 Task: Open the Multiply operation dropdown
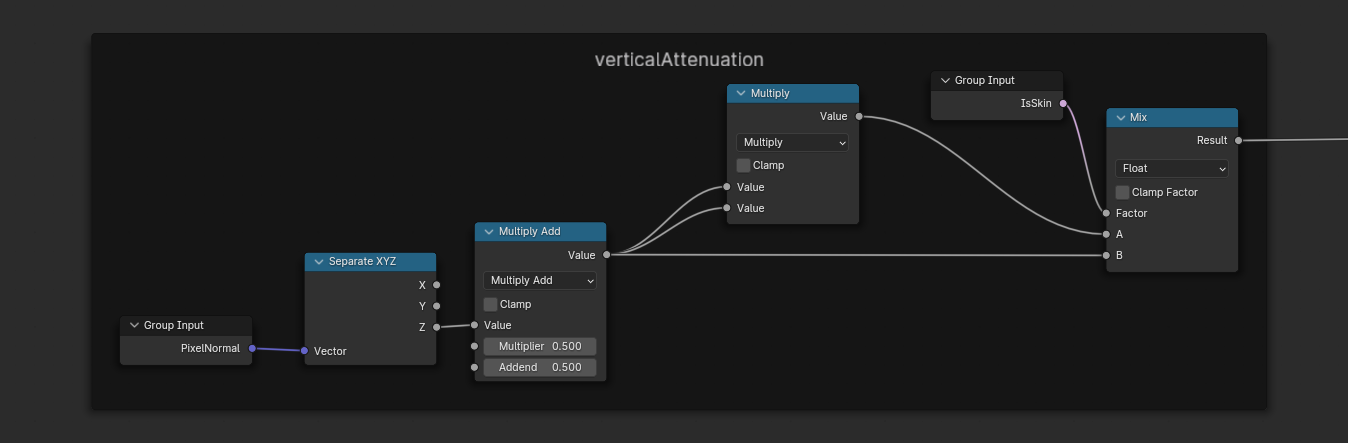point(792,143)
